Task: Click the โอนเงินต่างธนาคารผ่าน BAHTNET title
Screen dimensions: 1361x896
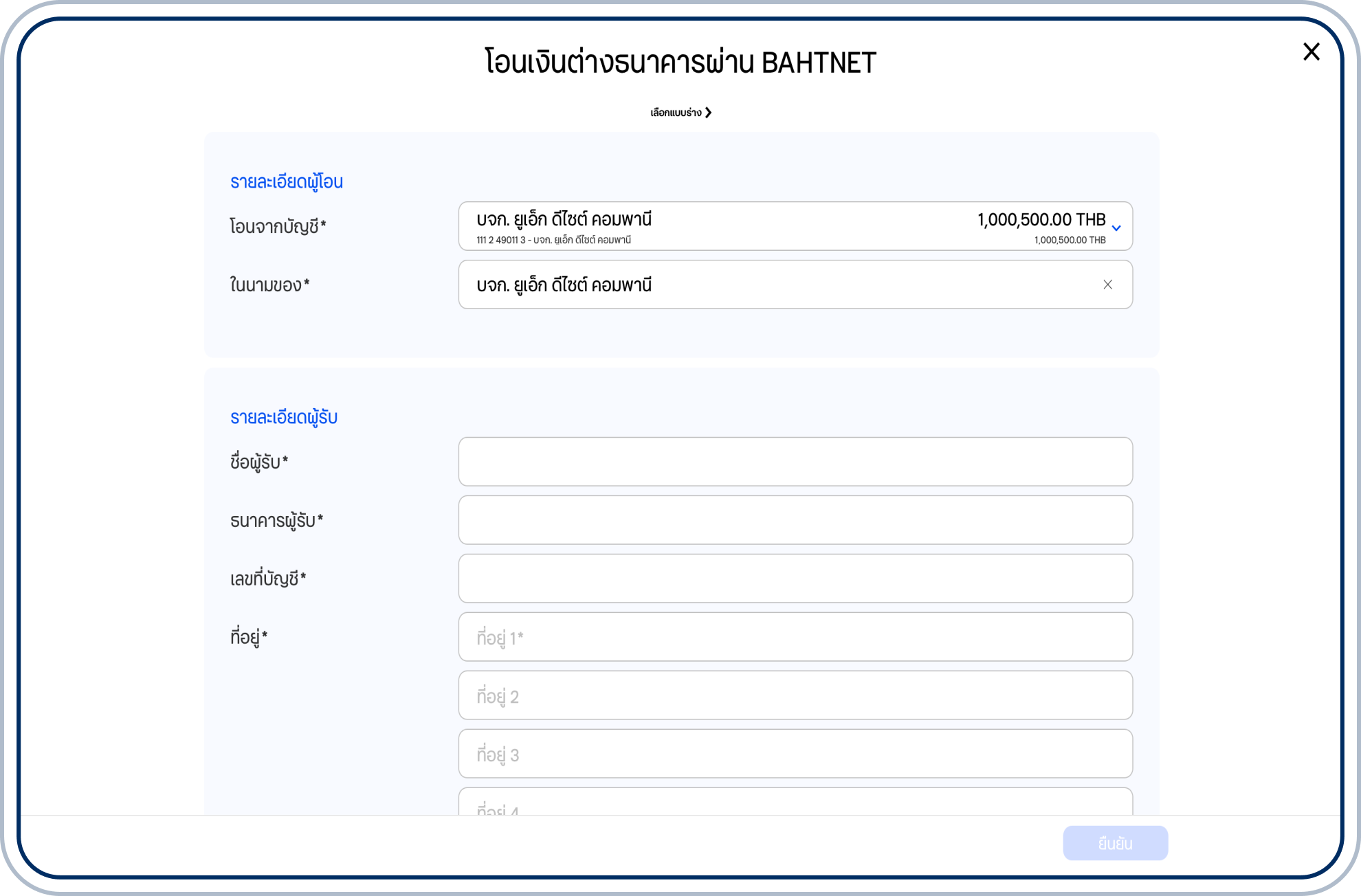Action: click(680, 63)
